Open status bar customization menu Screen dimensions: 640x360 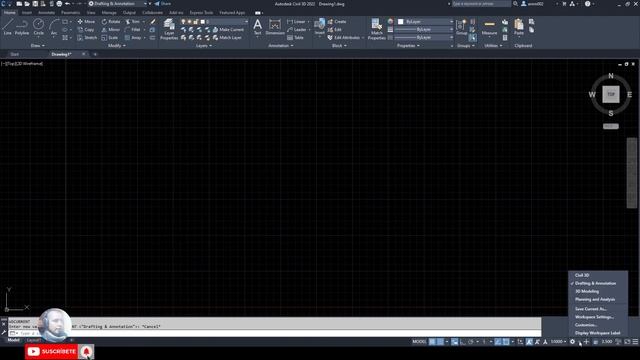[635, 342]
